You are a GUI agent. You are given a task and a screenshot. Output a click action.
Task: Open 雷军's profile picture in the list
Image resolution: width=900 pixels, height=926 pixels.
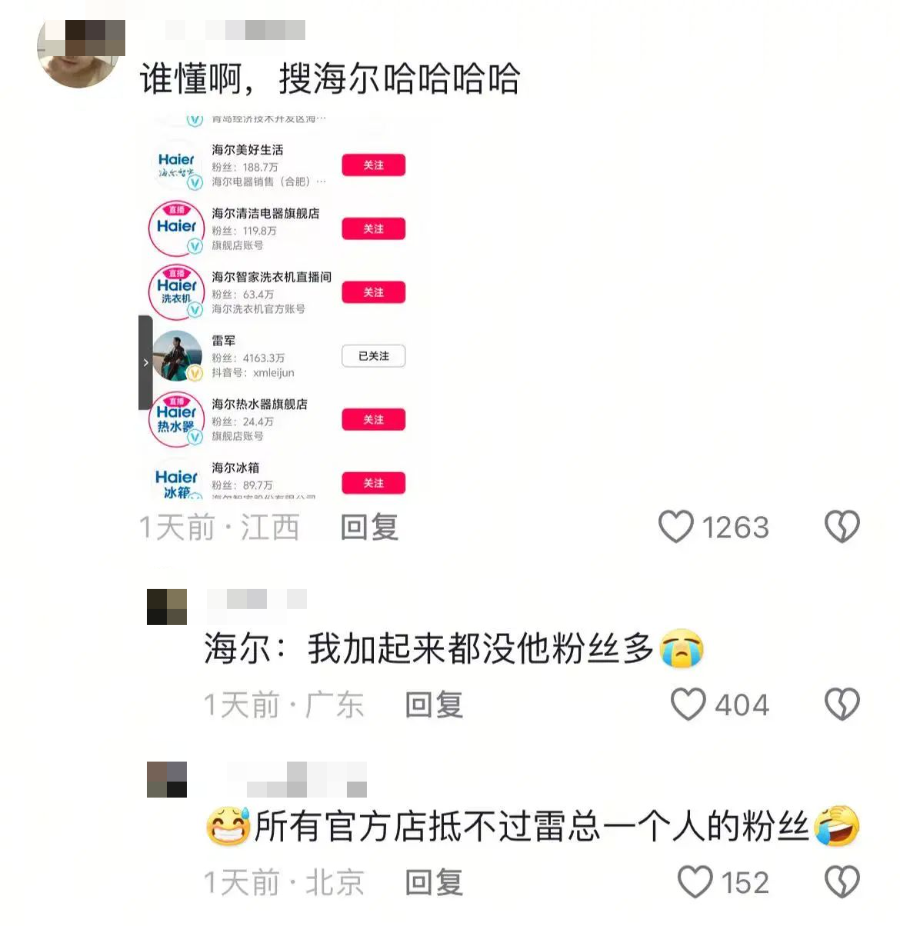click(177, 356)
